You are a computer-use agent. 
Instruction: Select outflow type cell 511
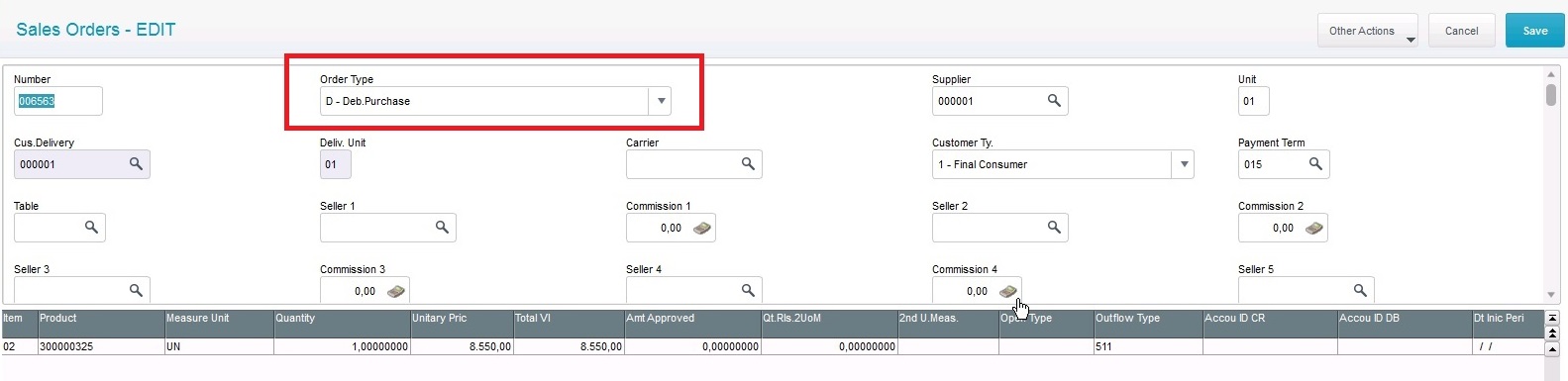tap(1148, 346)
